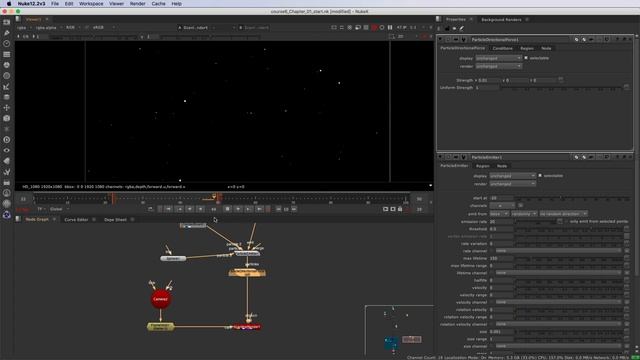Select the Camera2 node in node graph
Viewport: 640px width, 360px height.
pyautogui.click(x=161, y=299)
